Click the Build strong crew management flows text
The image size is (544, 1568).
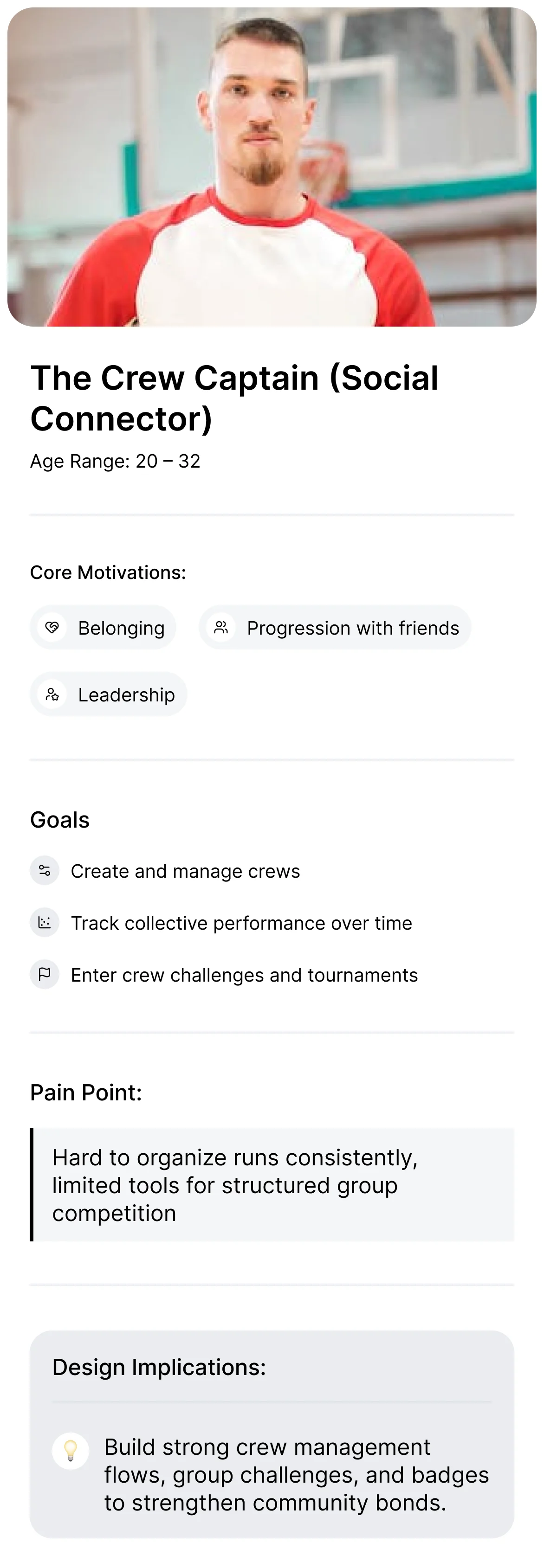[x=296, y=1475]
